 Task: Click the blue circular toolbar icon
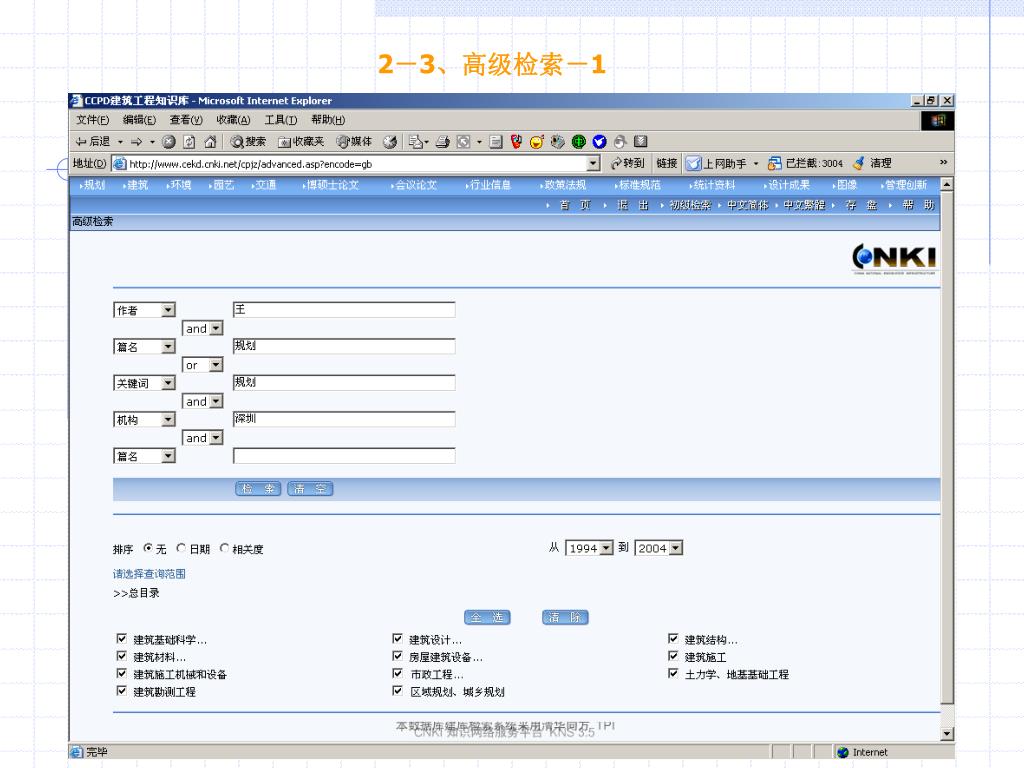point(600,142)
